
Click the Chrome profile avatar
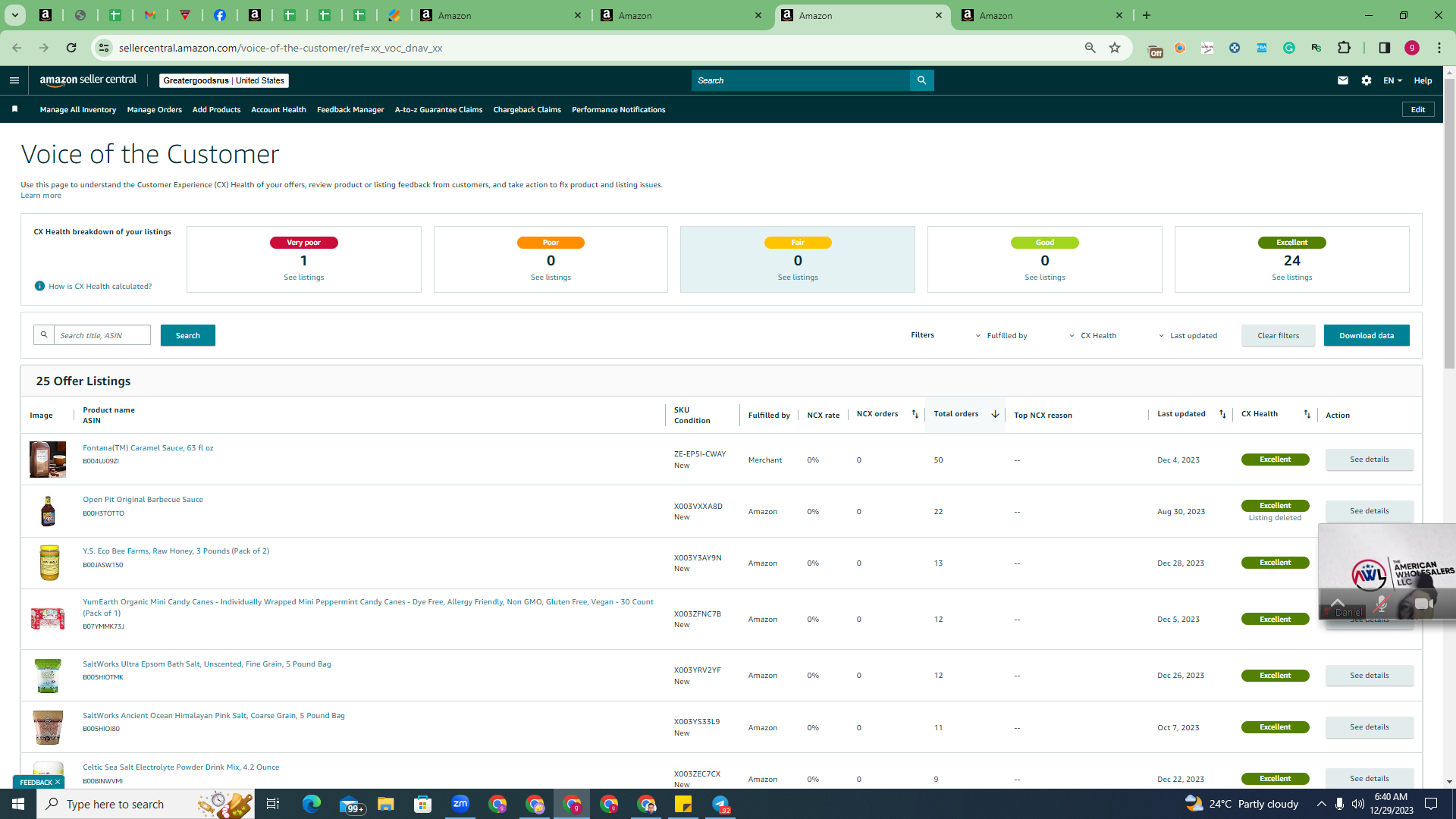pos(1411,48)
